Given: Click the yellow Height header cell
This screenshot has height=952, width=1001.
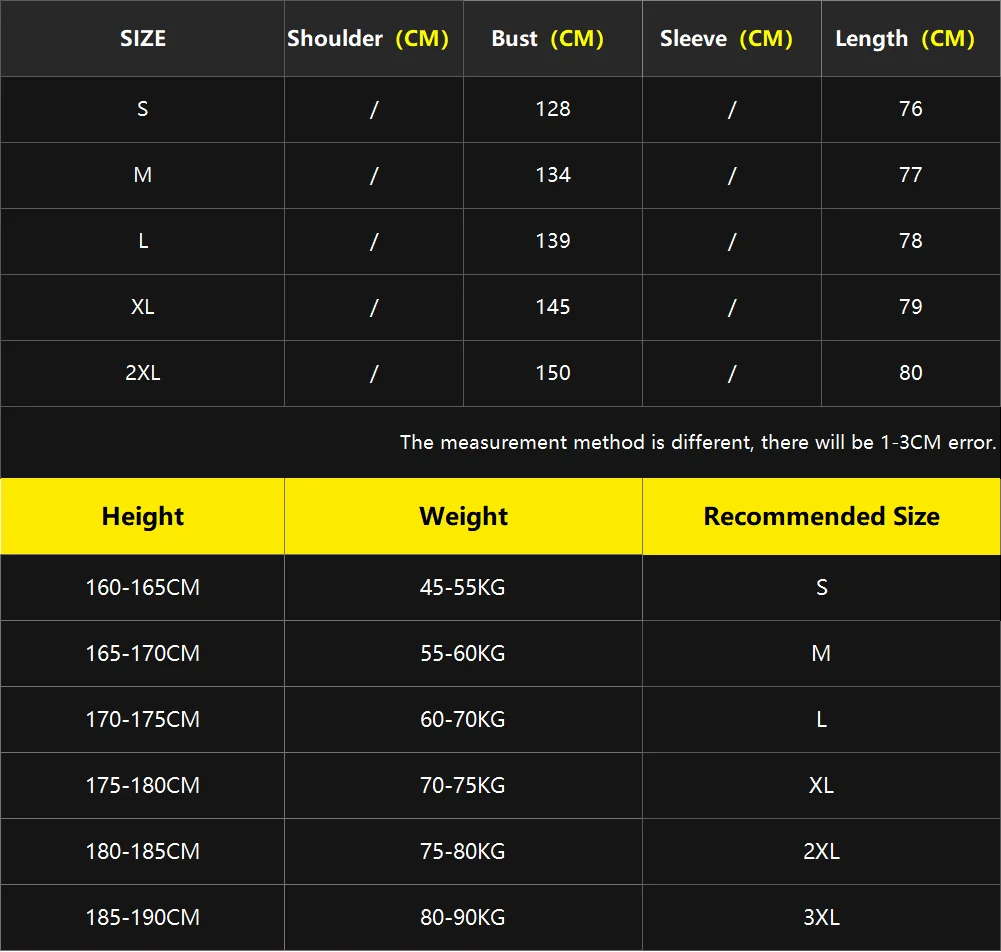Looking at the screenshot, I should 142,516.
